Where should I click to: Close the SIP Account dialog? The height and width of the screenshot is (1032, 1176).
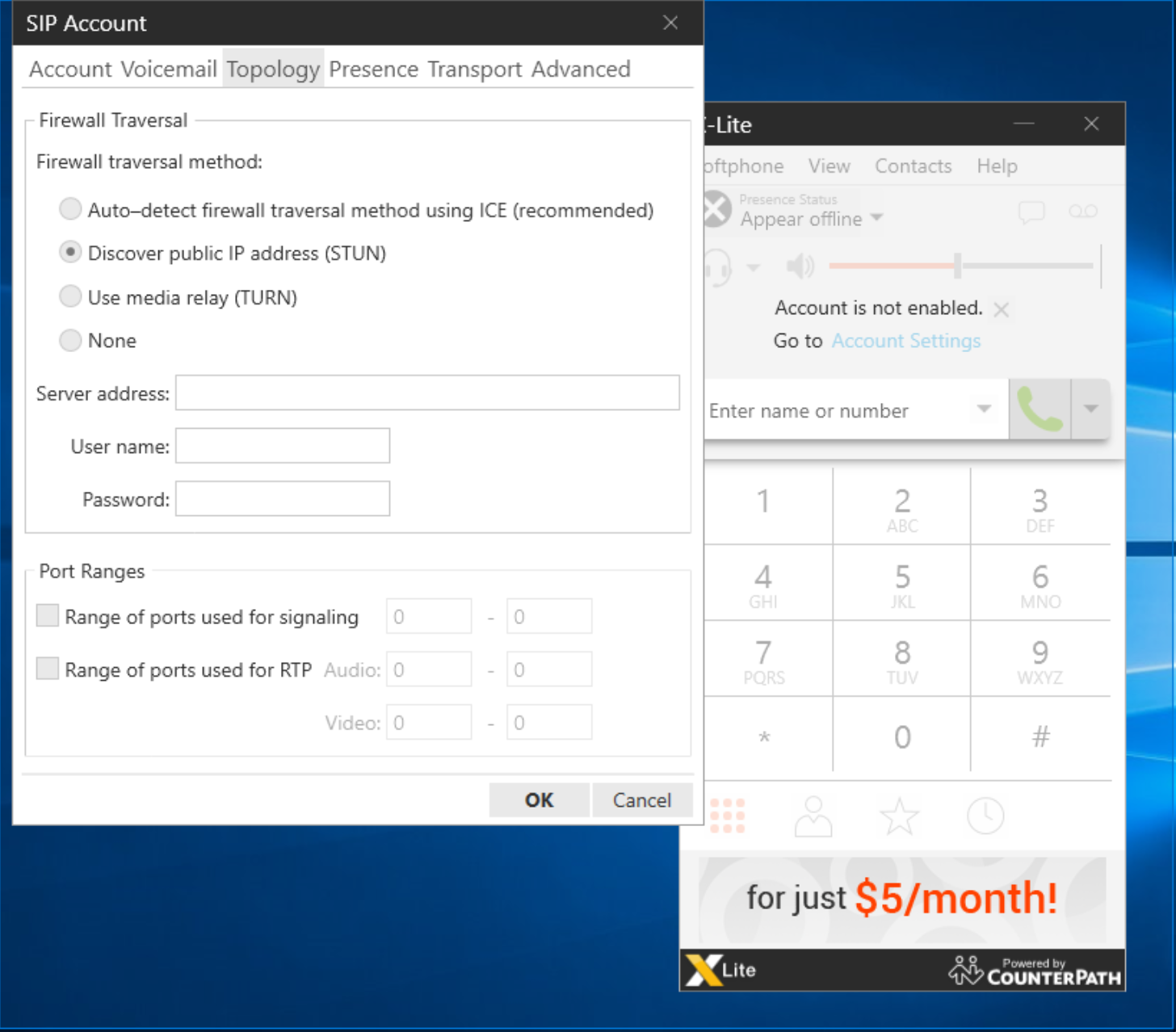670,23
